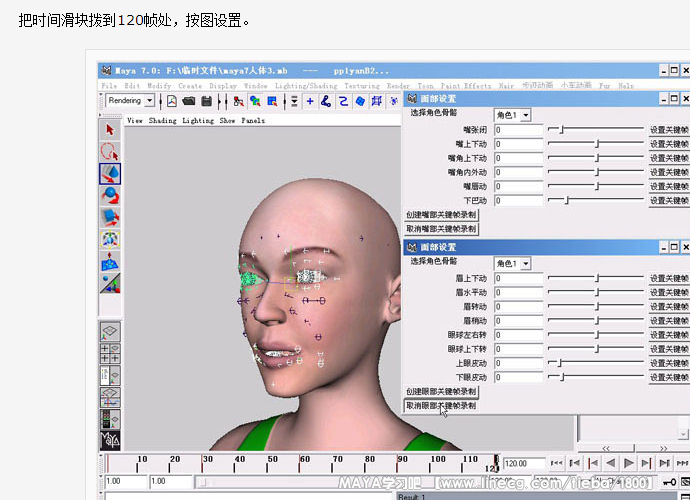Select by hierarchy mode icon
690x500 pixels.
pyautogui.click(x=239, y=101)
